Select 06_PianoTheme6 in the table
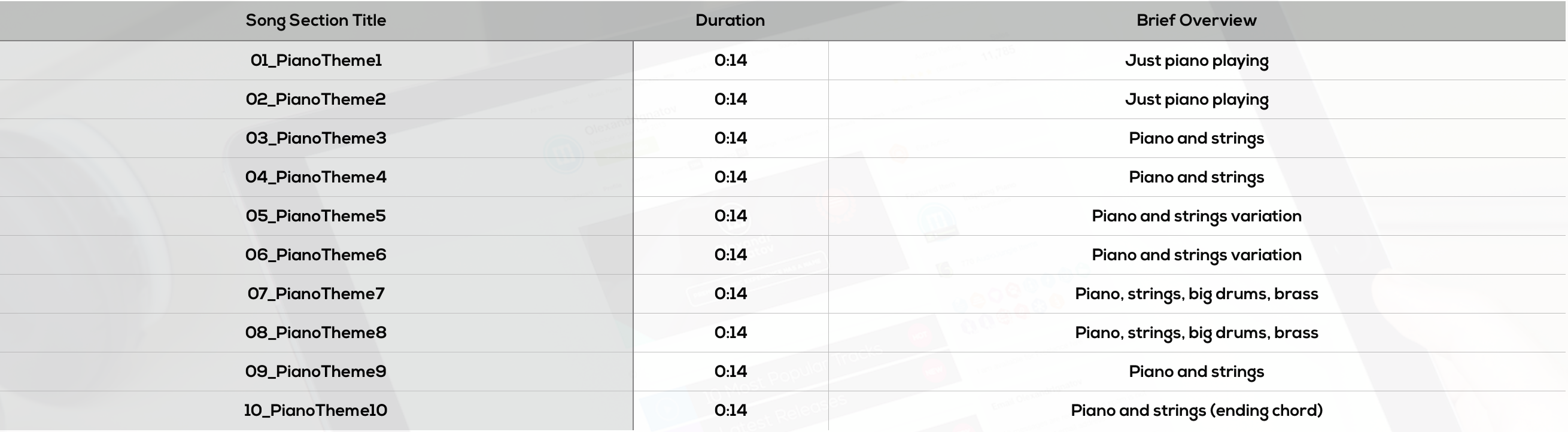 point(316,255)
